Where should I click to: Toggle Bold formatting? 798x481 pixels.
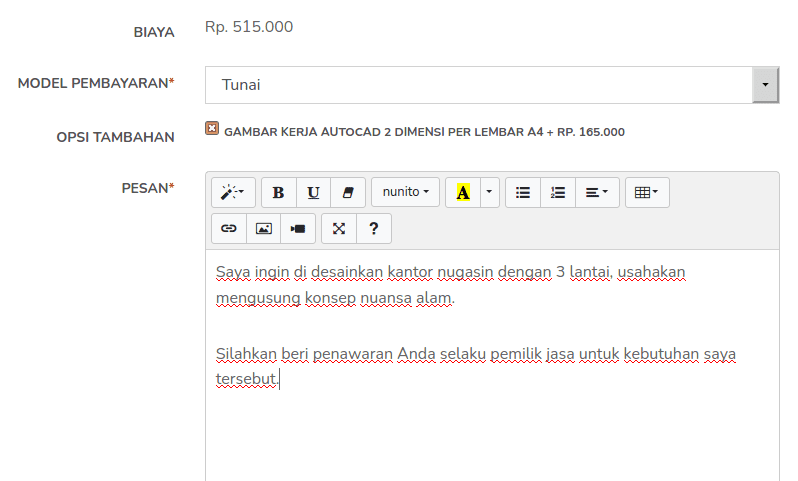pyautogui.click(x=278, y=192)
